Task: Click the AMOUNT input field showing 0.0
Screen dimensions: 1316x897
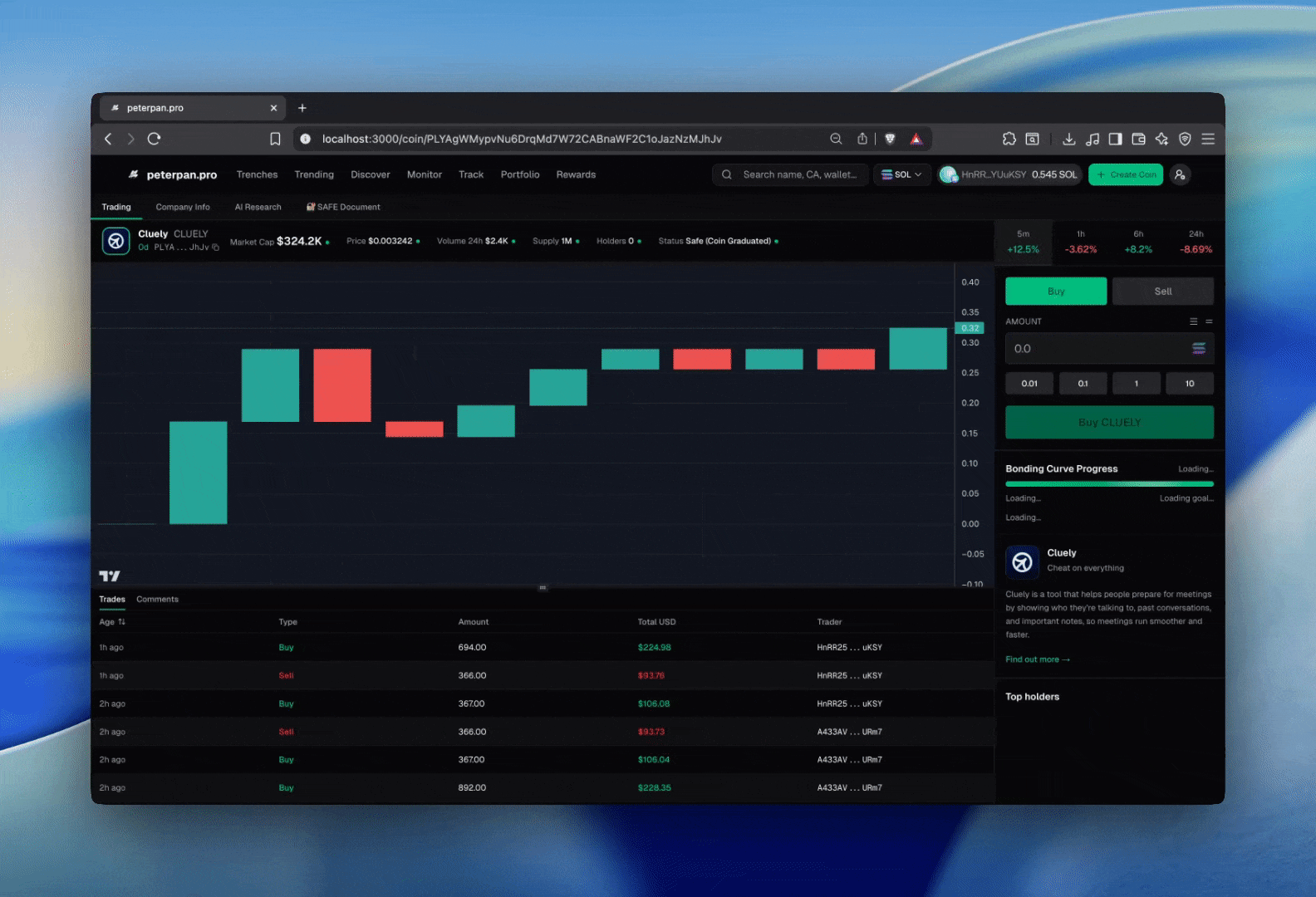Action: pyautogui.click(x=1109, y=349)
